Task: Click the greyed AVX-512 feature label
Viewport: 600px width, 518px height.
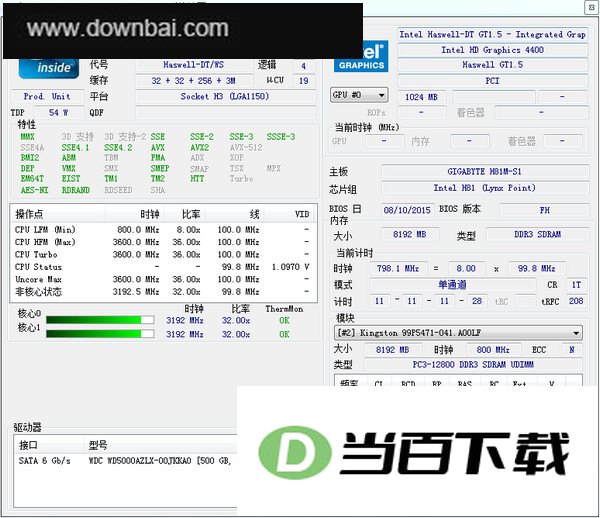Action: tap(246, 148)
